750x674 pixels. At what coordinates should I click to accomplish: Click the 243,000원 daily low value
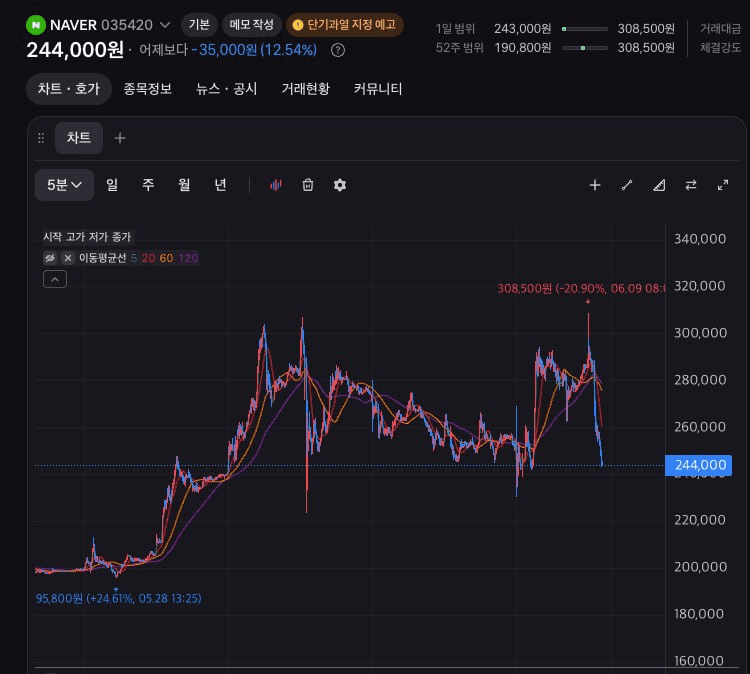tap(523, 29)
